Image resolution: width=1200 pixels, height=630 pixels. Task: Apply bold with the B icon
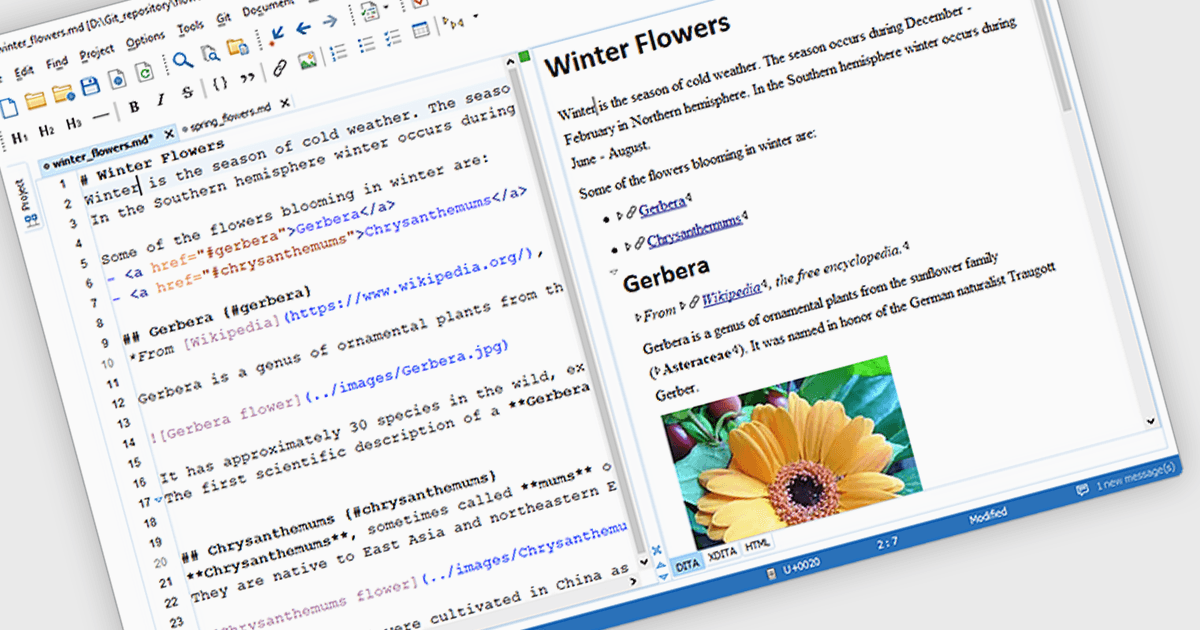tap(134, 107)
